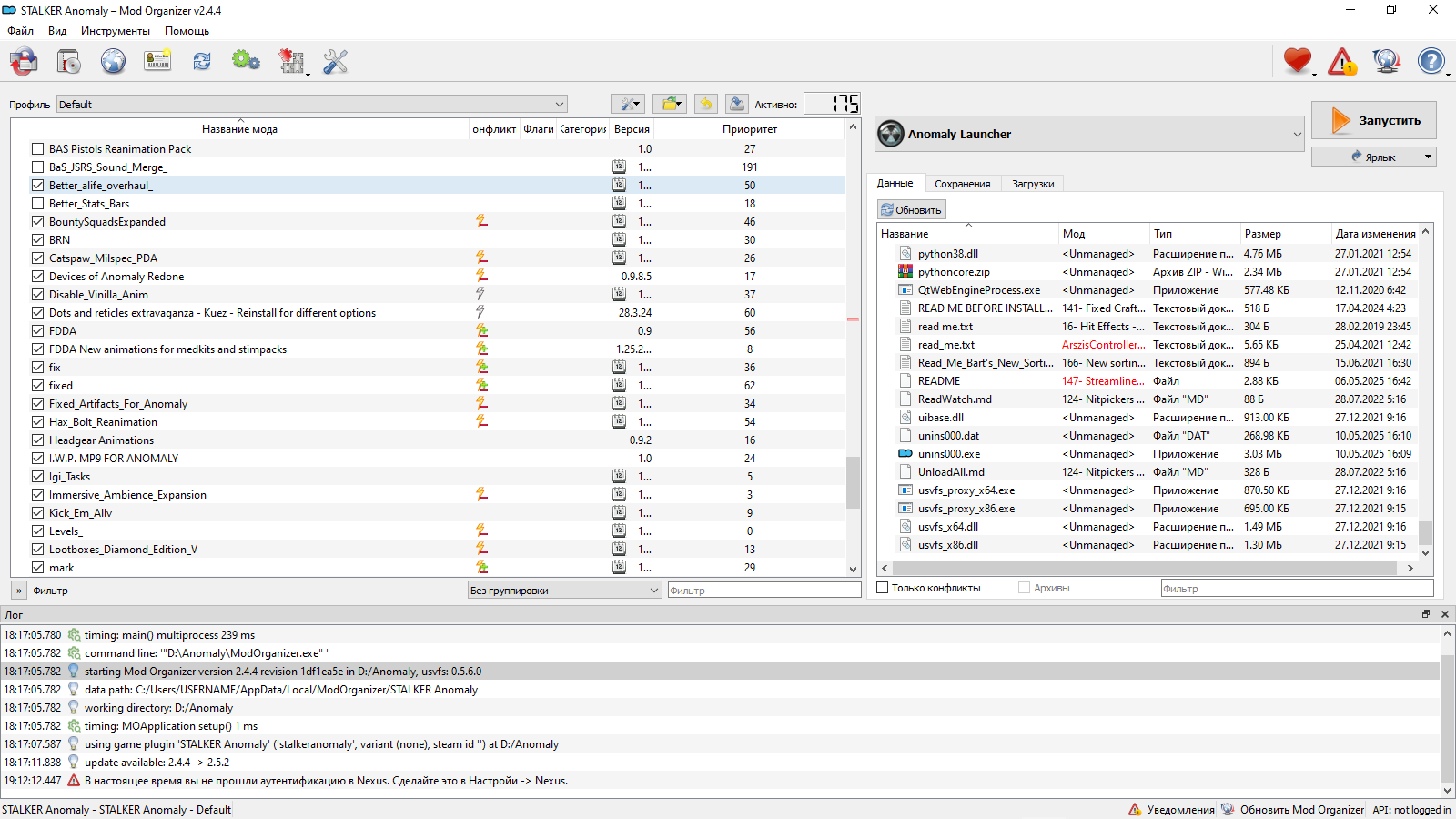Click the update globe icon in toolbar
Screen dimensions: 1456x819
click(1386, 61)
